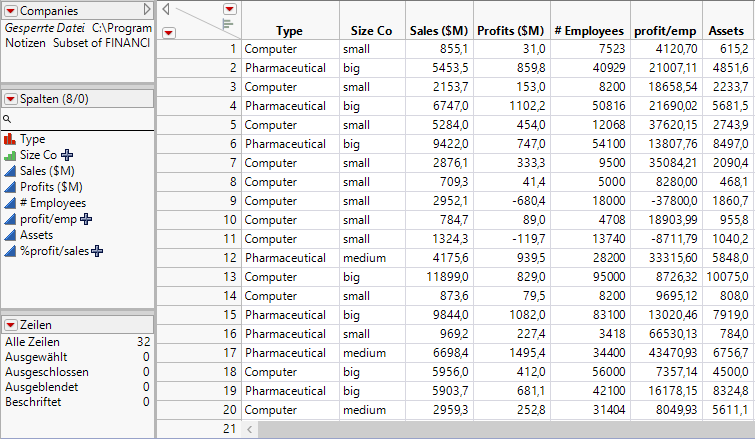Open the Companies red triangle menu
Image resolution: width=755 pixels, height=439 pixels.
[11, 11]
